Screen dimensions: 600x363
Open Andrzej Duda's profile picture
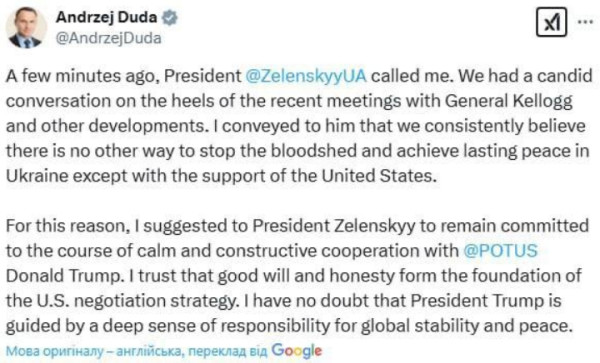pyautogui.click(x=26, y=27)
